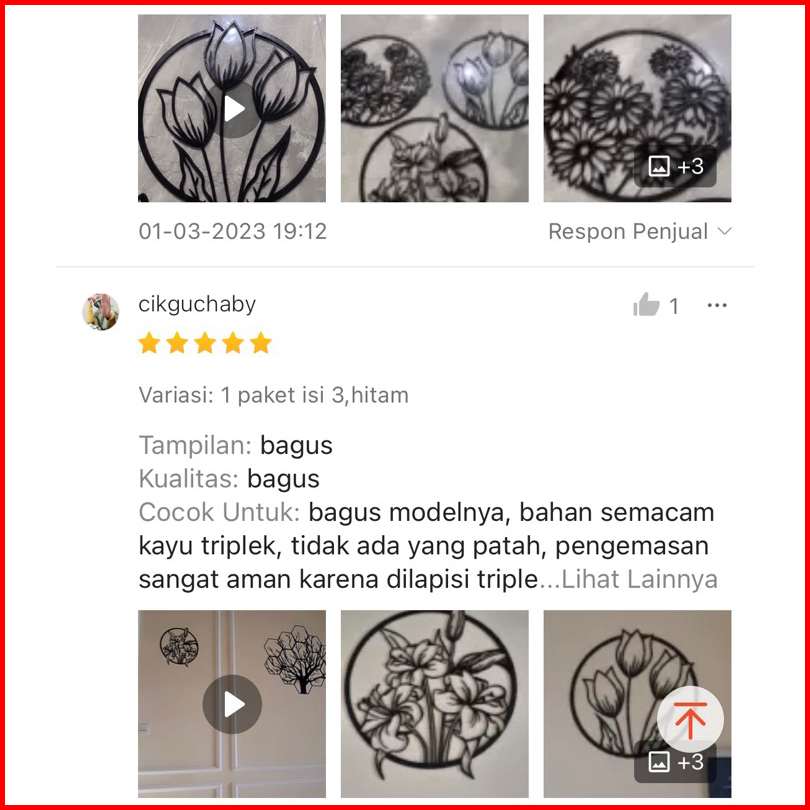This screenshot has height=810, width=810.
Task: Click the Variasi: 1 paket isi 3,hitam text
Action: tap(273, 395)
